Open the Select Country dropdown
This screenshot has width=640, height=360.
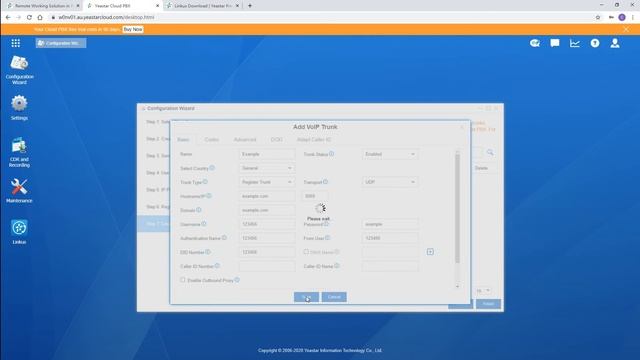click(x=267, y=168)
